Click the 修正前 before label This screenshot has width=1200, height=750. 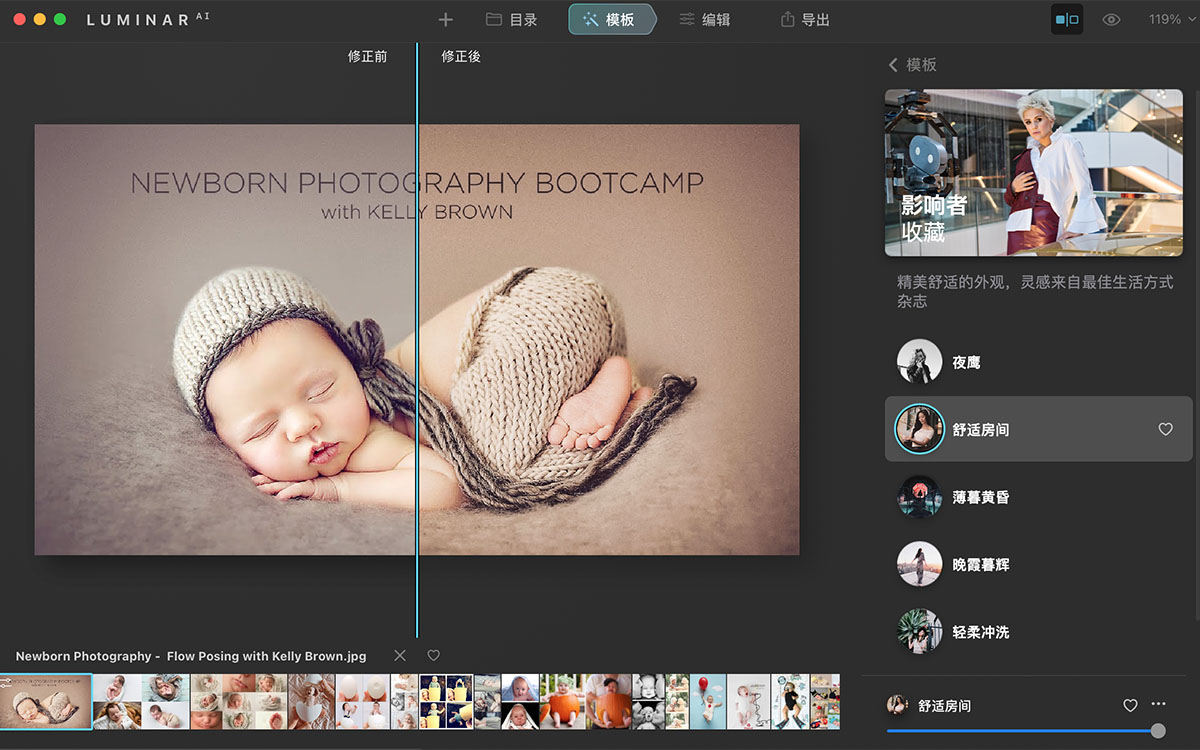pos(367,57)
